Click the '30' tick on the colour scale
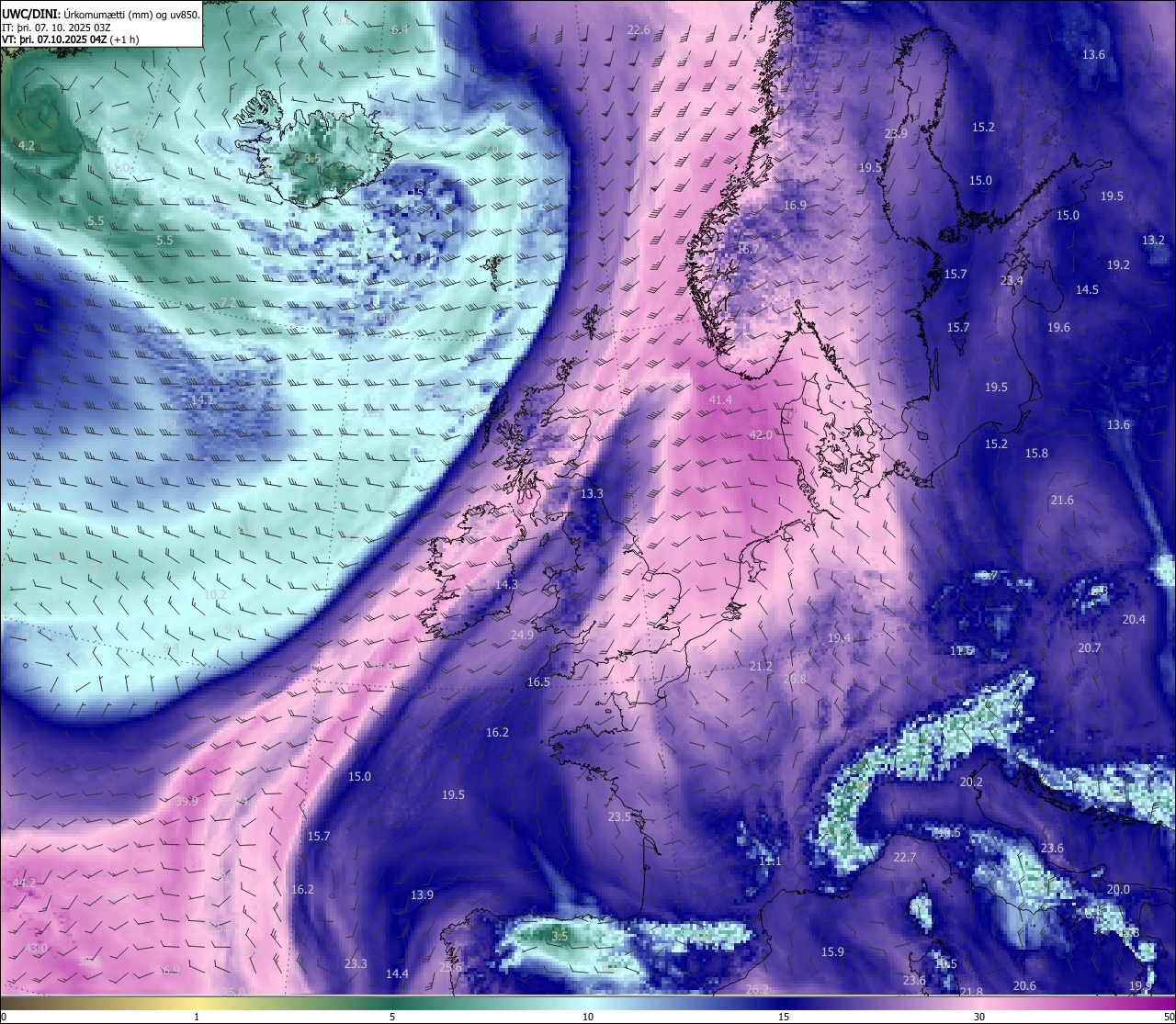The width and height of the screenshot is (1176, 1024). coord(979,1017)
